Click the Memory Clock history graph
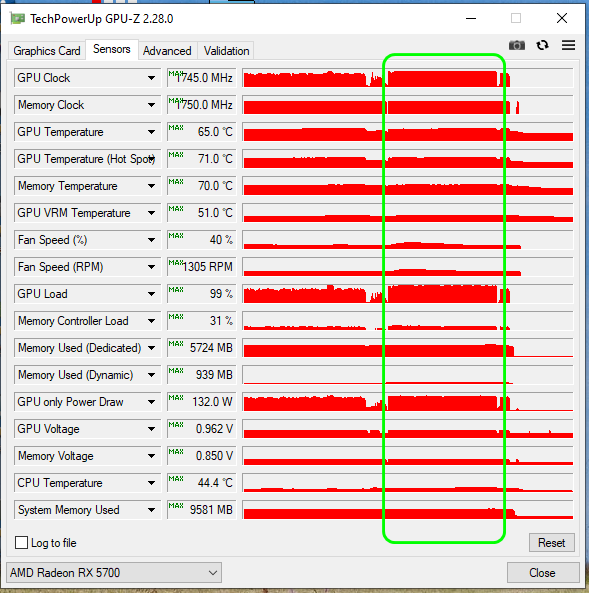 [408, 105]
